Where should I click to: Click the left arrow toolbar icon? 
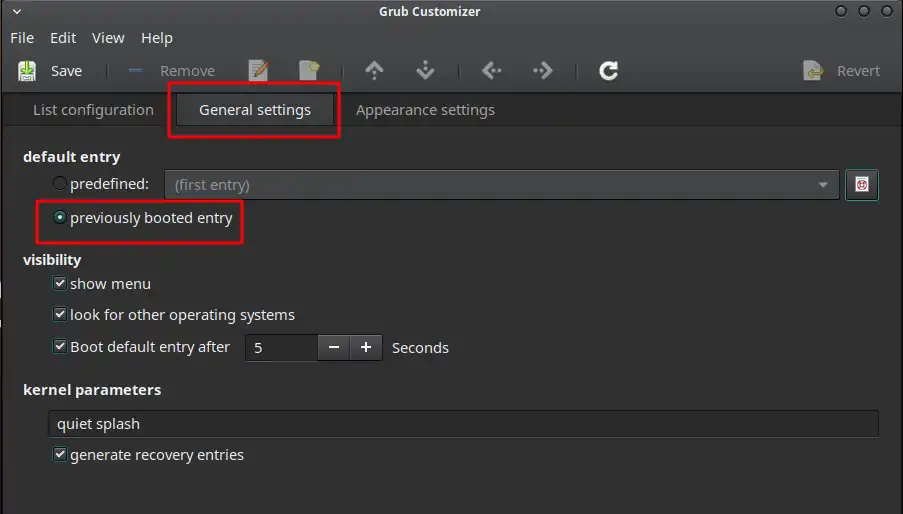(491, 70)
